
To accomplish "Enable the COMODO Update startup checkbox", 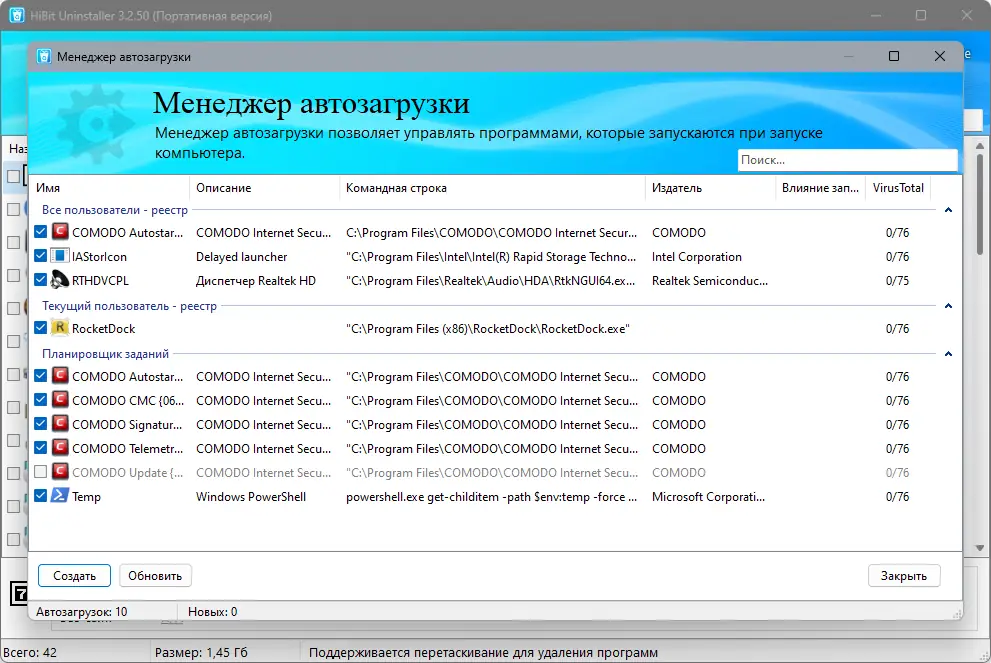I will pyautogui.click(x=40, y=471).
